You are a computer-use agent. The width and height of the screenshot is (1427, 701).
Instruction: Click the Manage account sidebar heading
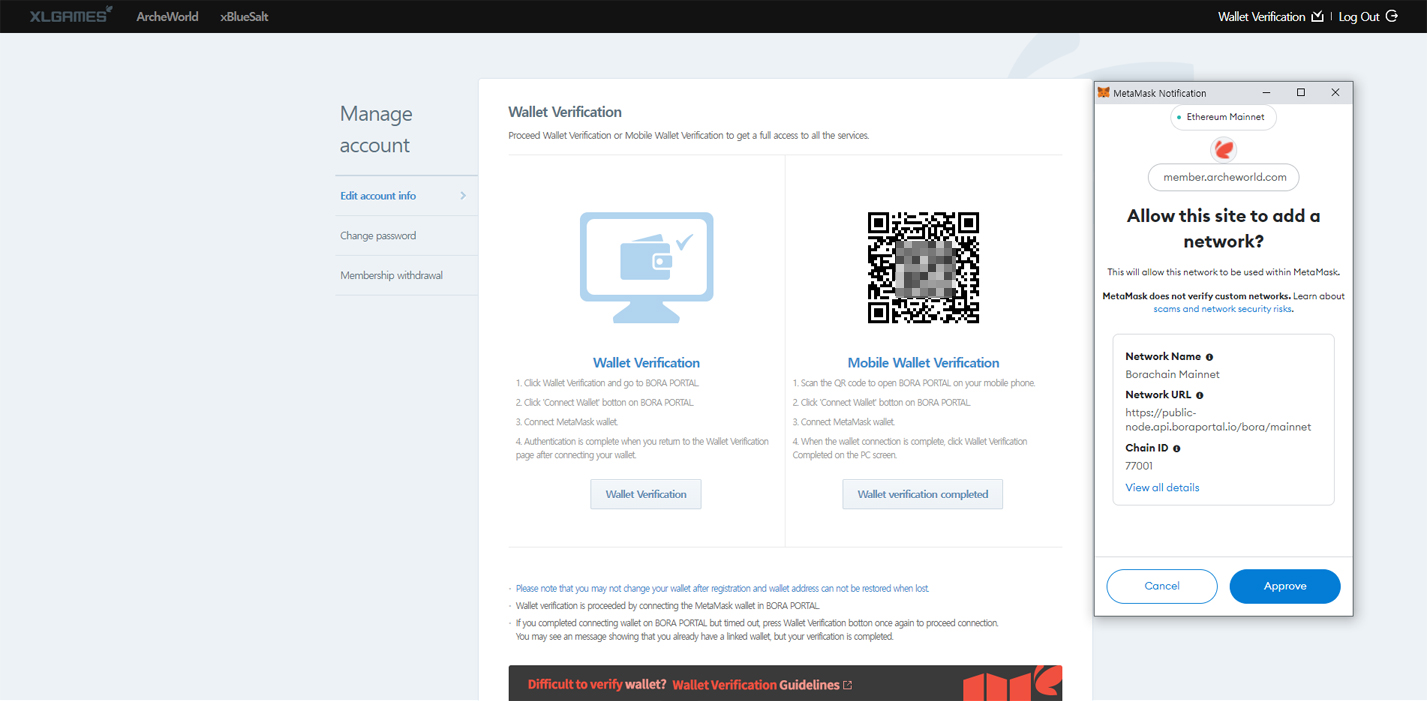coord(376,129)
